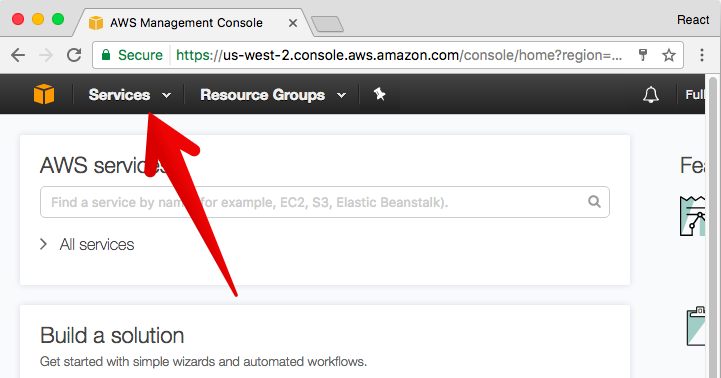
Task: Click the search magnifier icon
Action: click(x=594, y=202)
